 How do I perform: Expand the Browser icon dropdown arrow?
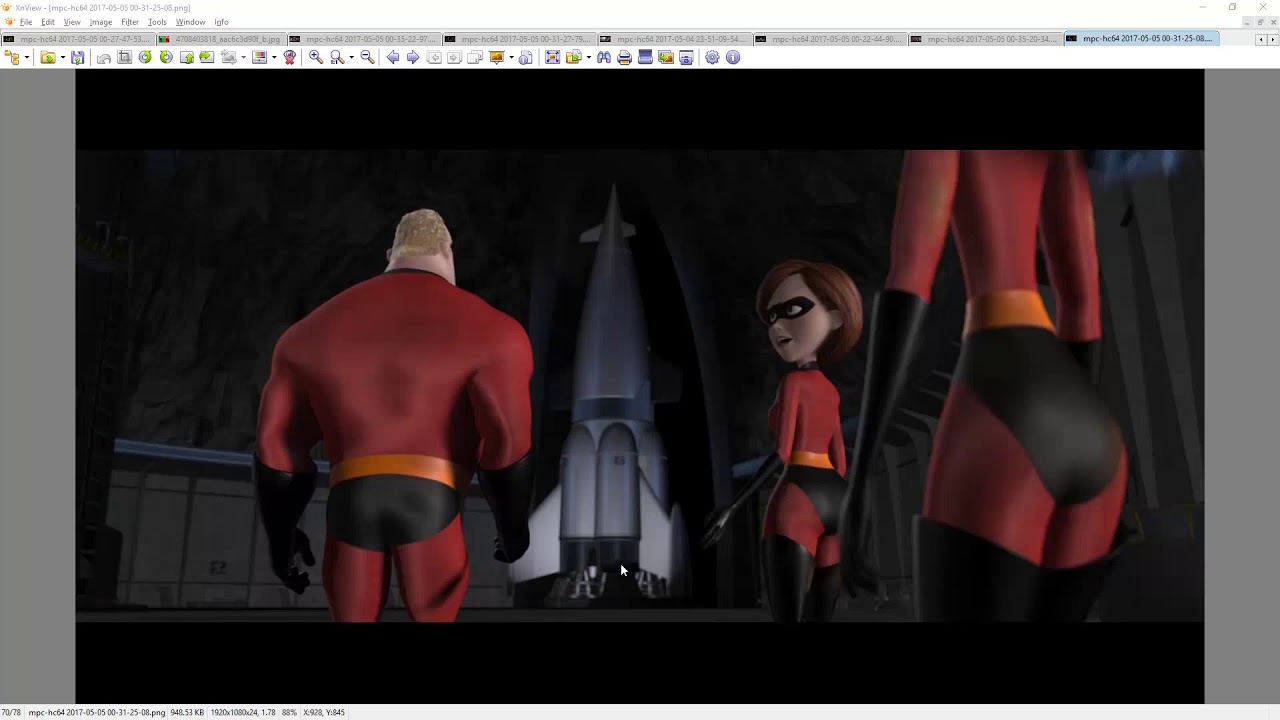27,58
